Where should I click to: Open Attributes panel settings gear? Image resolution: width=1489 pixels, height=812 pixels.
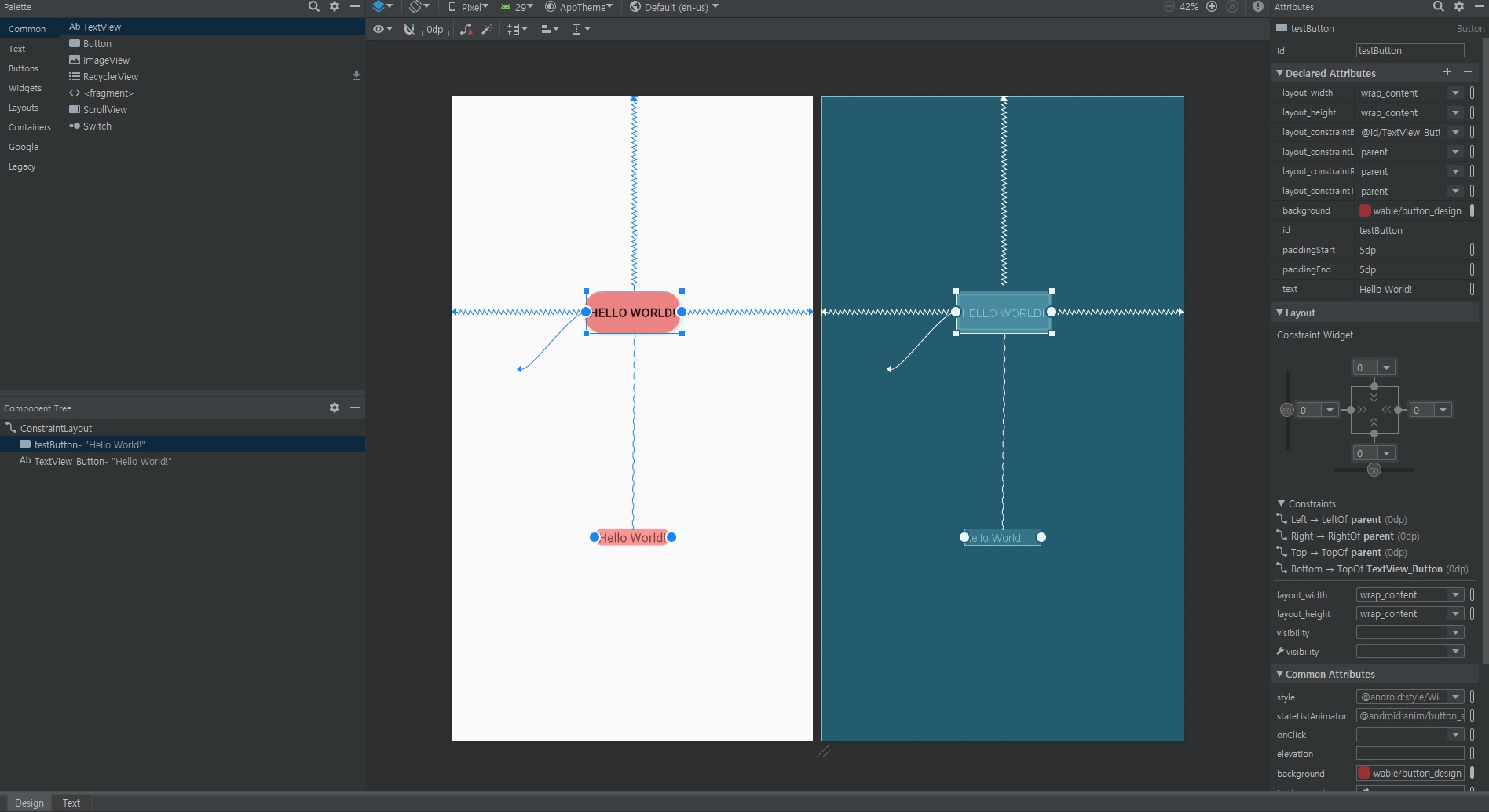pyautogui.click(x=1459, y=6)
